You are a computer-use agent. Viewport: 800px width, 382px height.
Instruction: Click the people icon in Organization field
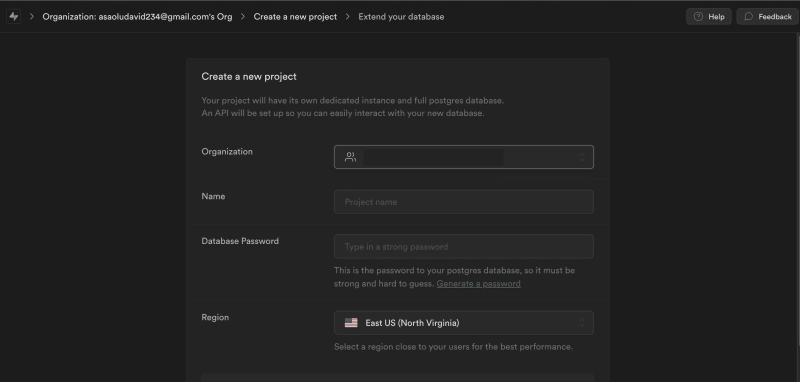coord(350,157)
